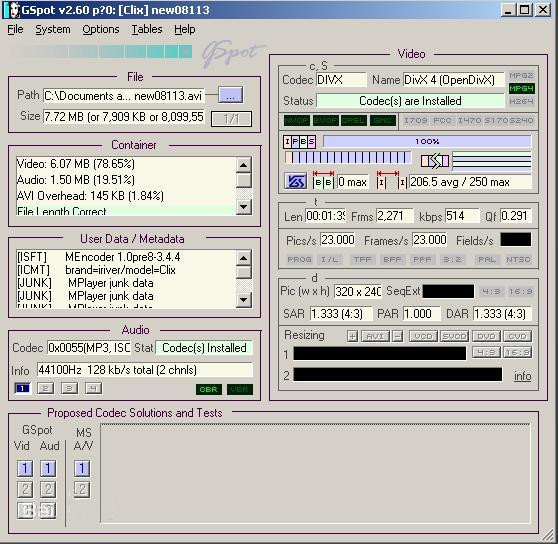The width and height of the screenshot is (558, 544).
Task: Select audio stream 3 button
Action: (x=69, y=388)
